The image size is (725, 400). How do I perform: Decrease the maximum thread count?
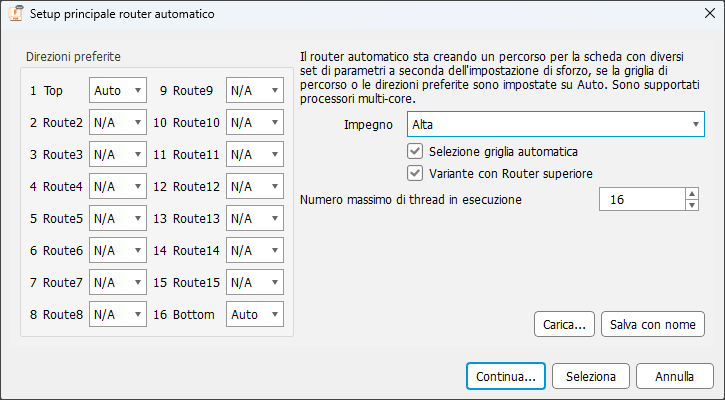692,205
